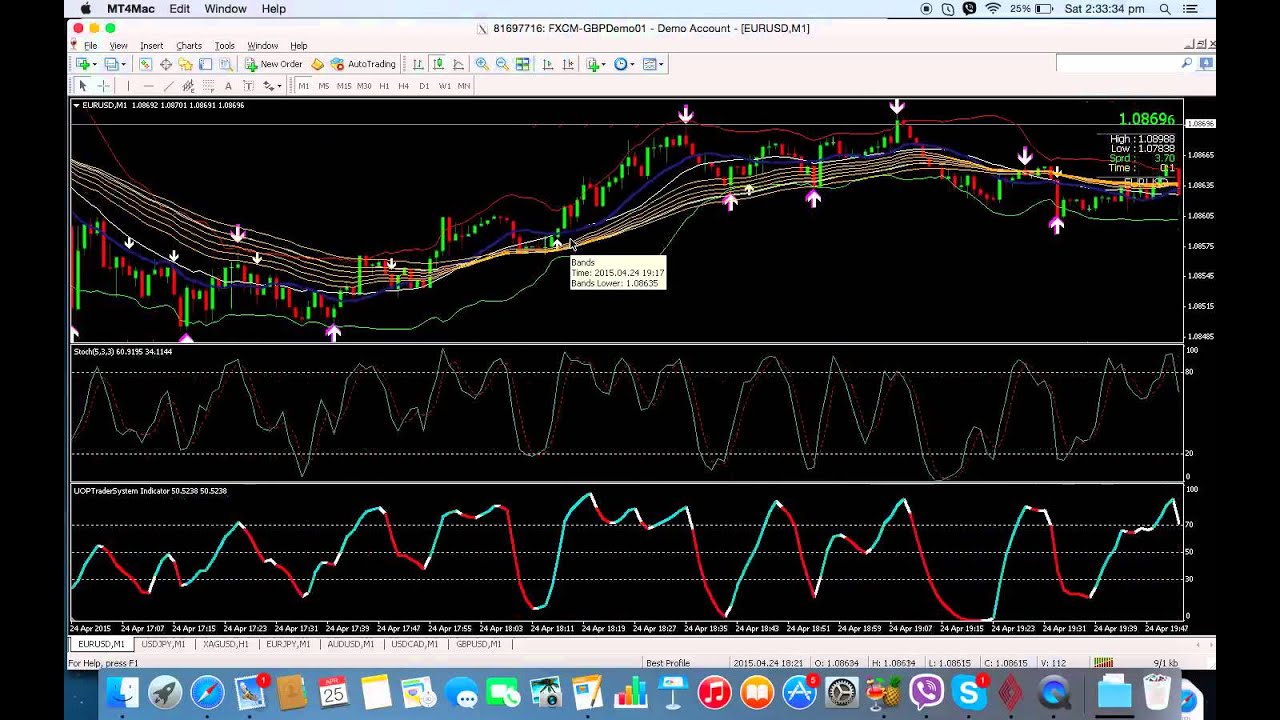Set timeframe to D1

(x=424, y=86)
